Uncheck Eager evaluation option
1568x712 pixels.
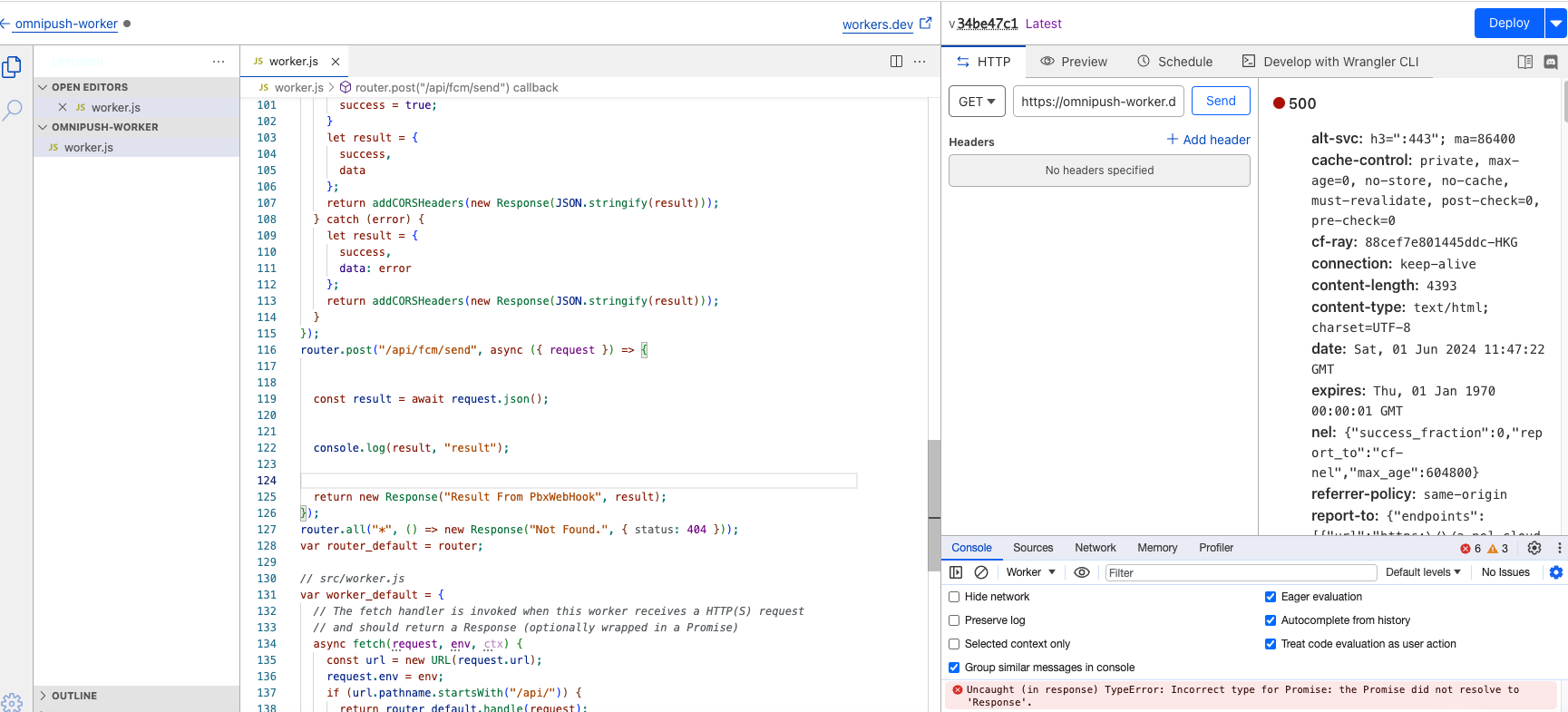point(1271,597)
